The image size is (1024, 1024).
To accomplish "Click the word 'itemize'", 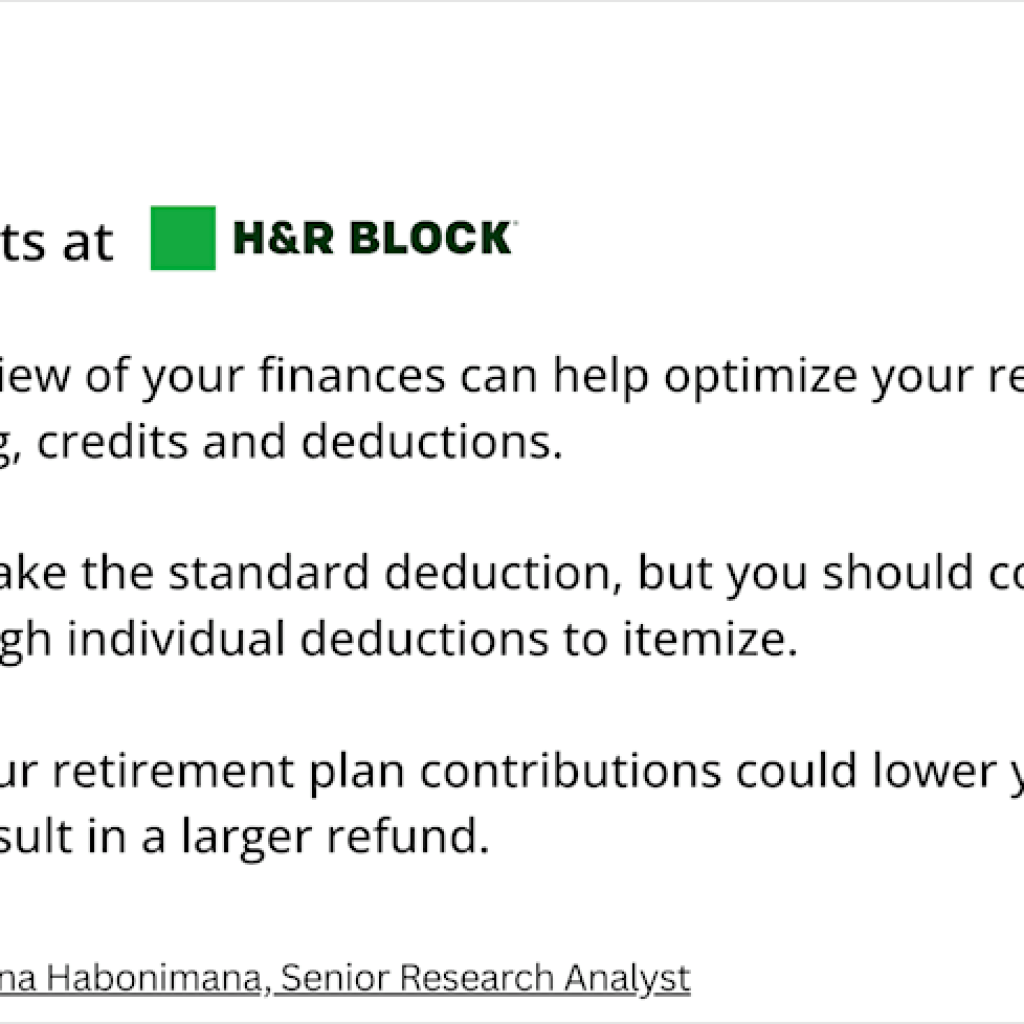I will coord(698,640).
